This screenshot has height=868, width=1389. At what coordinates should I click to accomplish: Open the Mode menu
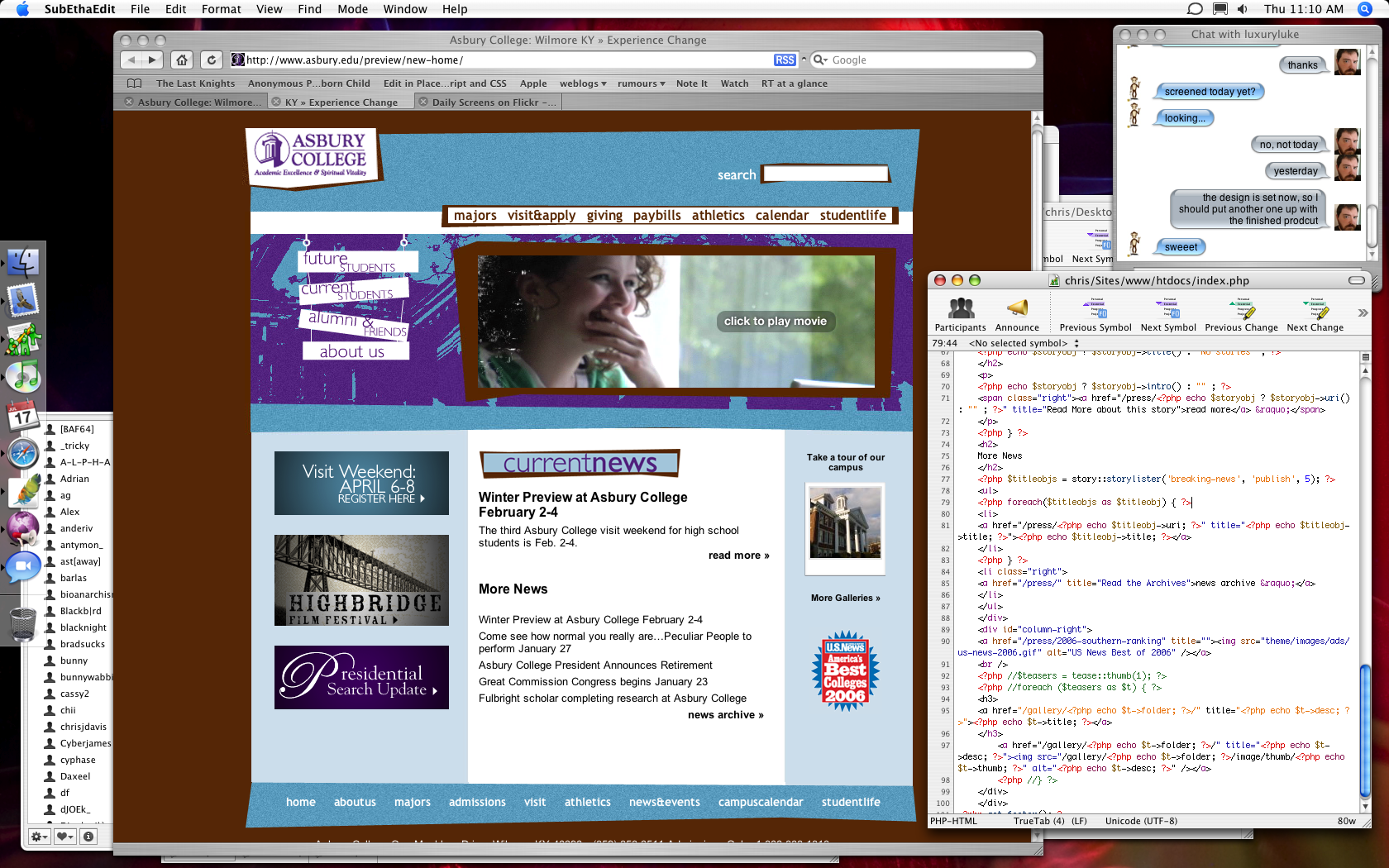coord(352,9)
